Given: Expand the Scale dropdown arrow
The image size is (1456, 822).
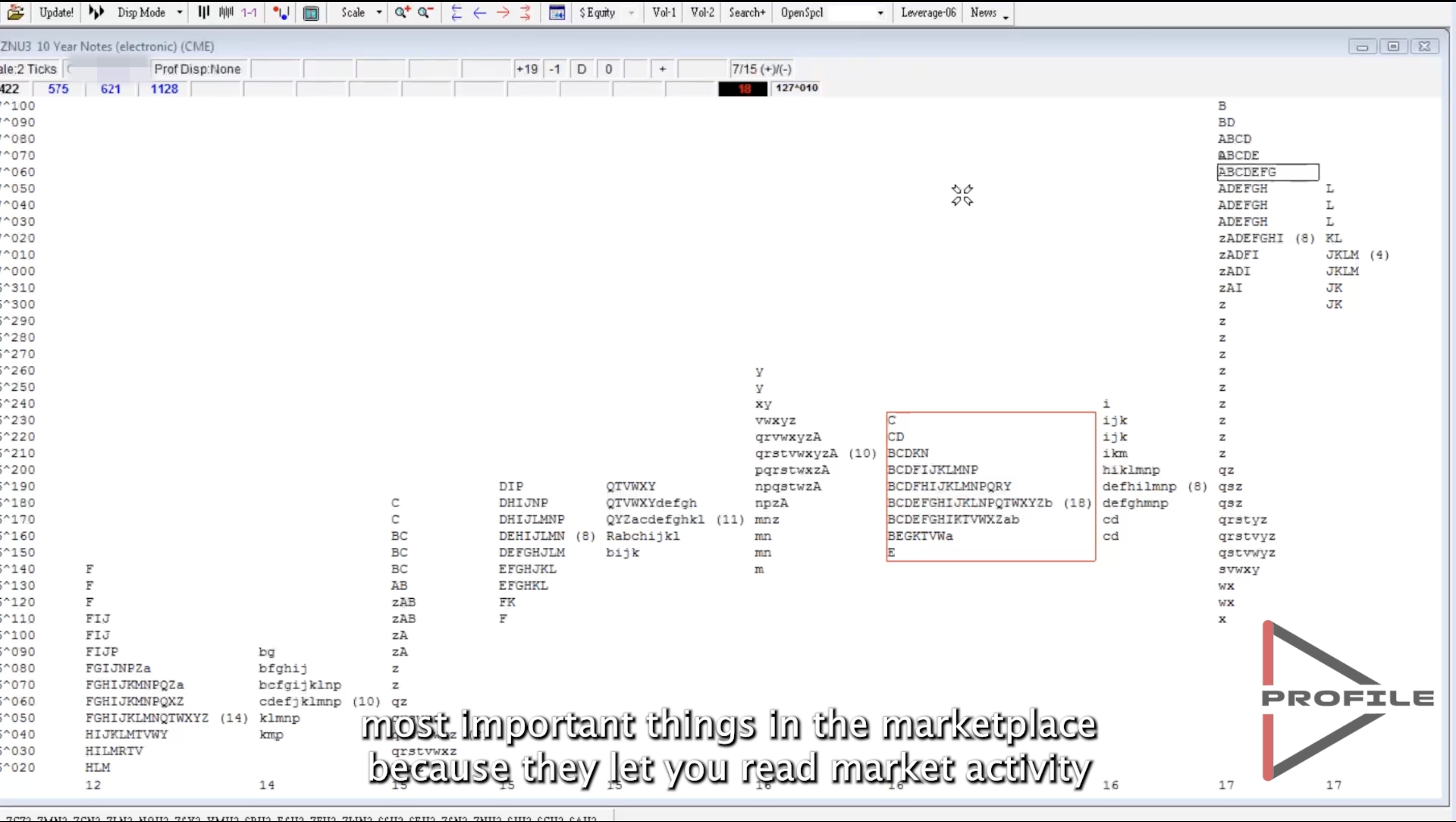Looking at the screenshot, I should (379, 13).
